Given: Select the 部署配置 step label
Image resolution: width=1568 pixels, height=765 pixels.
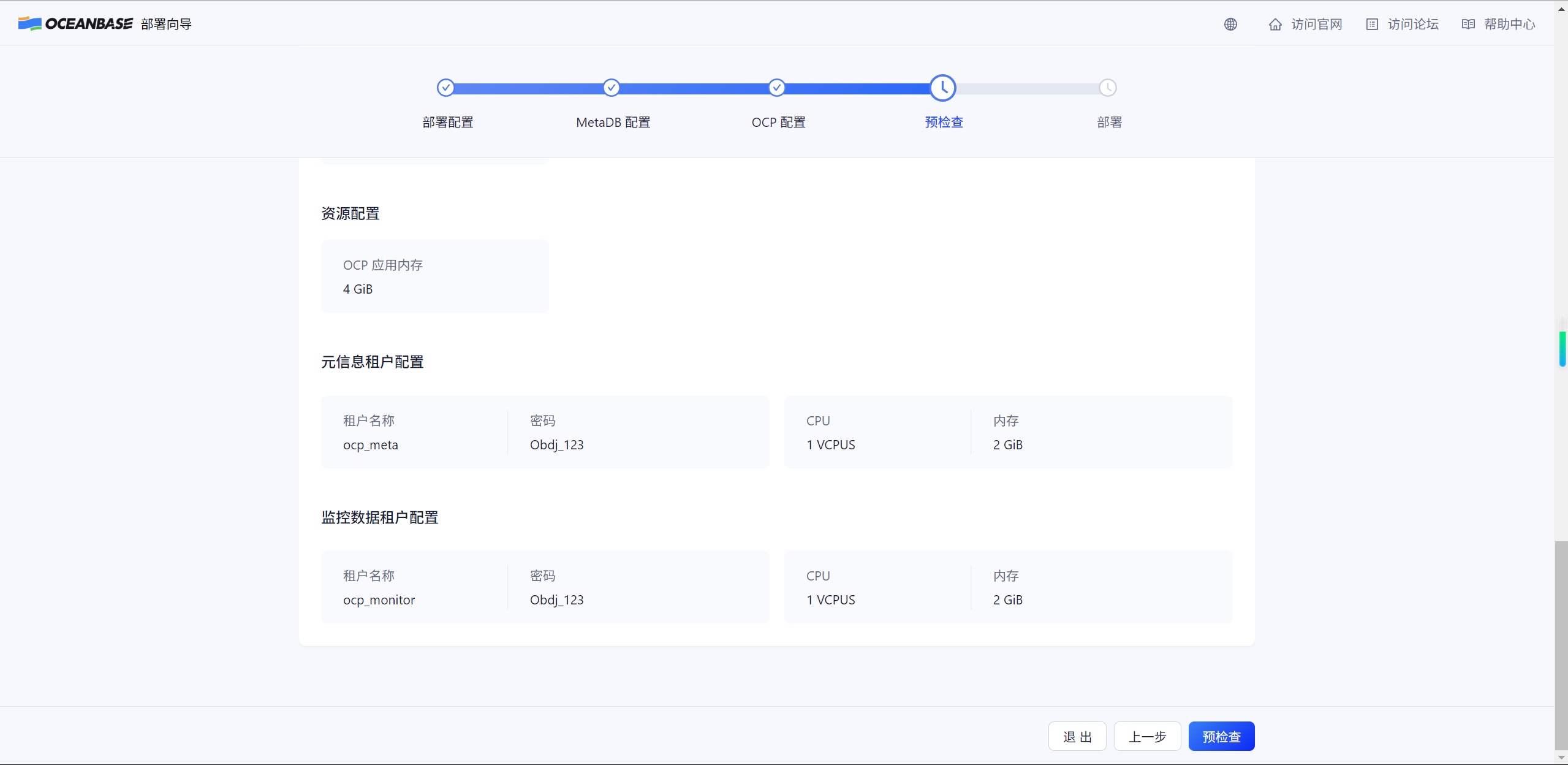Looking at the screenshot, I should click(x=448, y=122).
